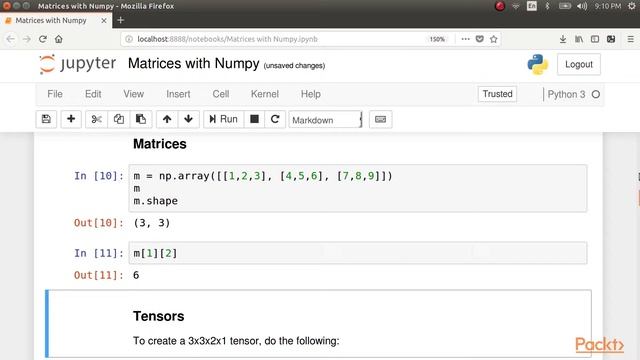Go back with browser back arrow
The width and height of the screenshot is (640, 360).
(11, 39)
